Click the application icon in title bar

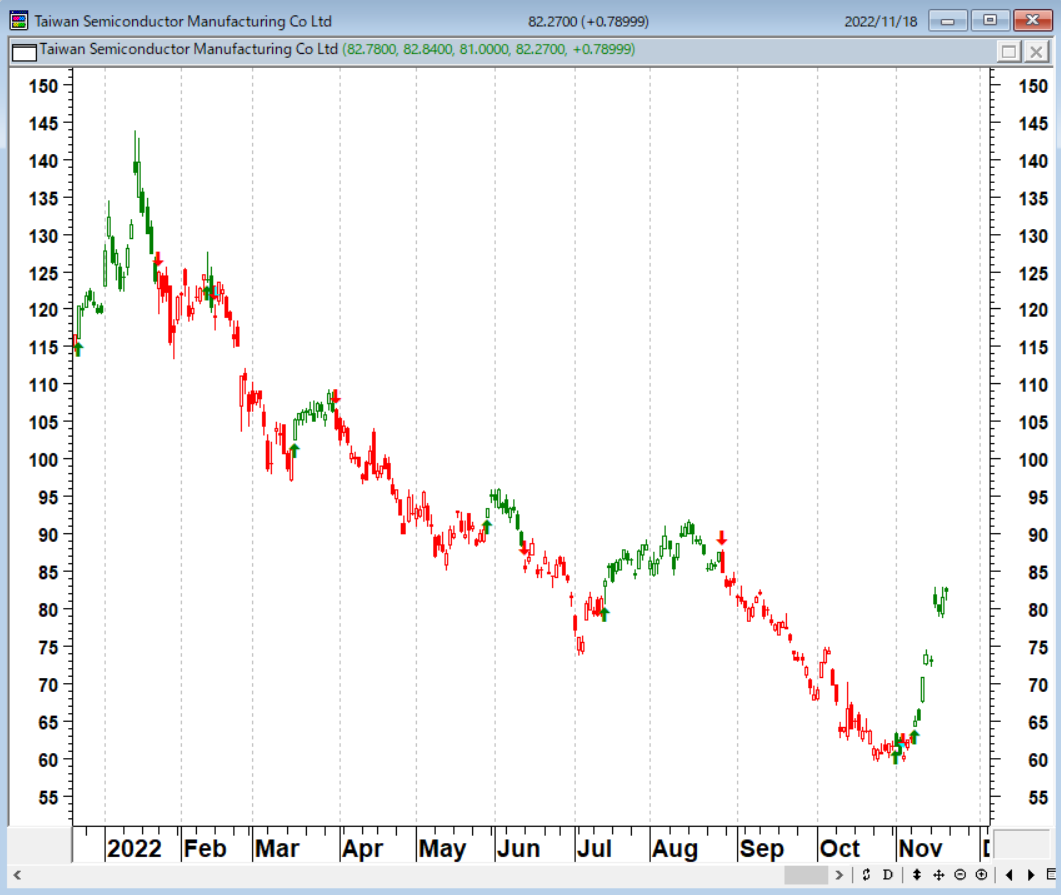[19, 20]
